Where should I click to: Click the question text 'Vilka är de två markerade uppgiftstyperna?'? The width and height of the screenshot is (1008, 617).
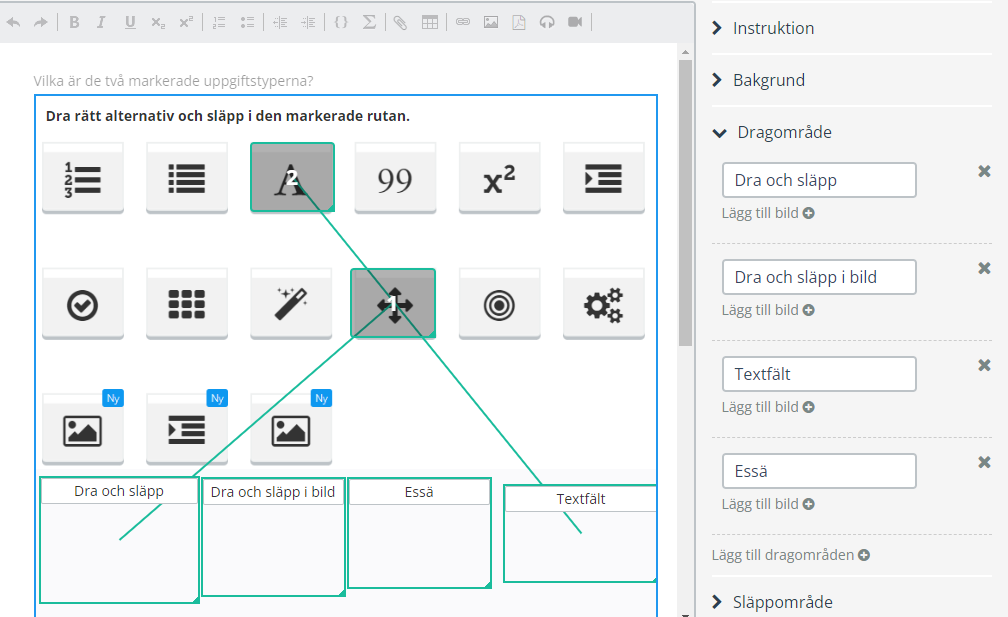pyautogui.click(x=174, y=81)
